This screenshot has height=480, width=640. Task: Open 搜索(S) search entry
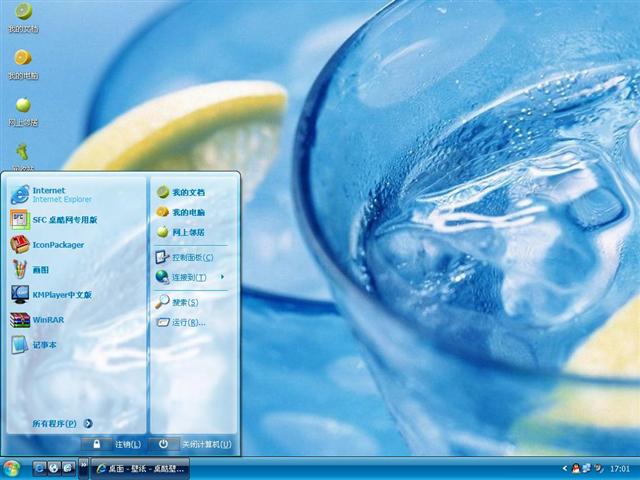[x=177, y=302]
